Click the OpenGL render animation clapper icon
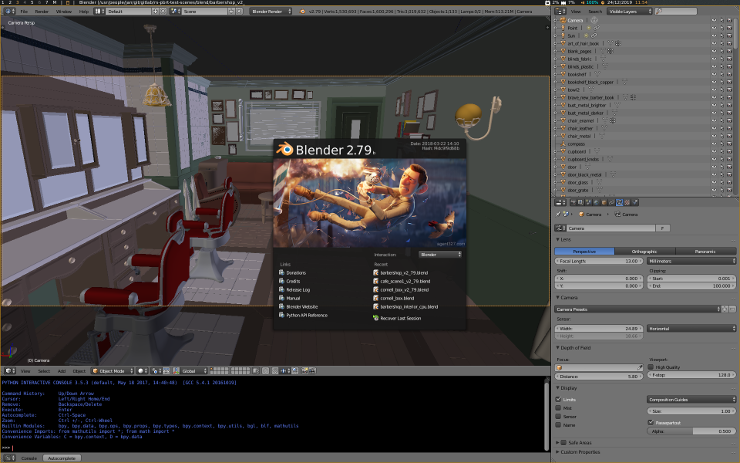Screen dimensions: 740x463 (x=312, y=371)
